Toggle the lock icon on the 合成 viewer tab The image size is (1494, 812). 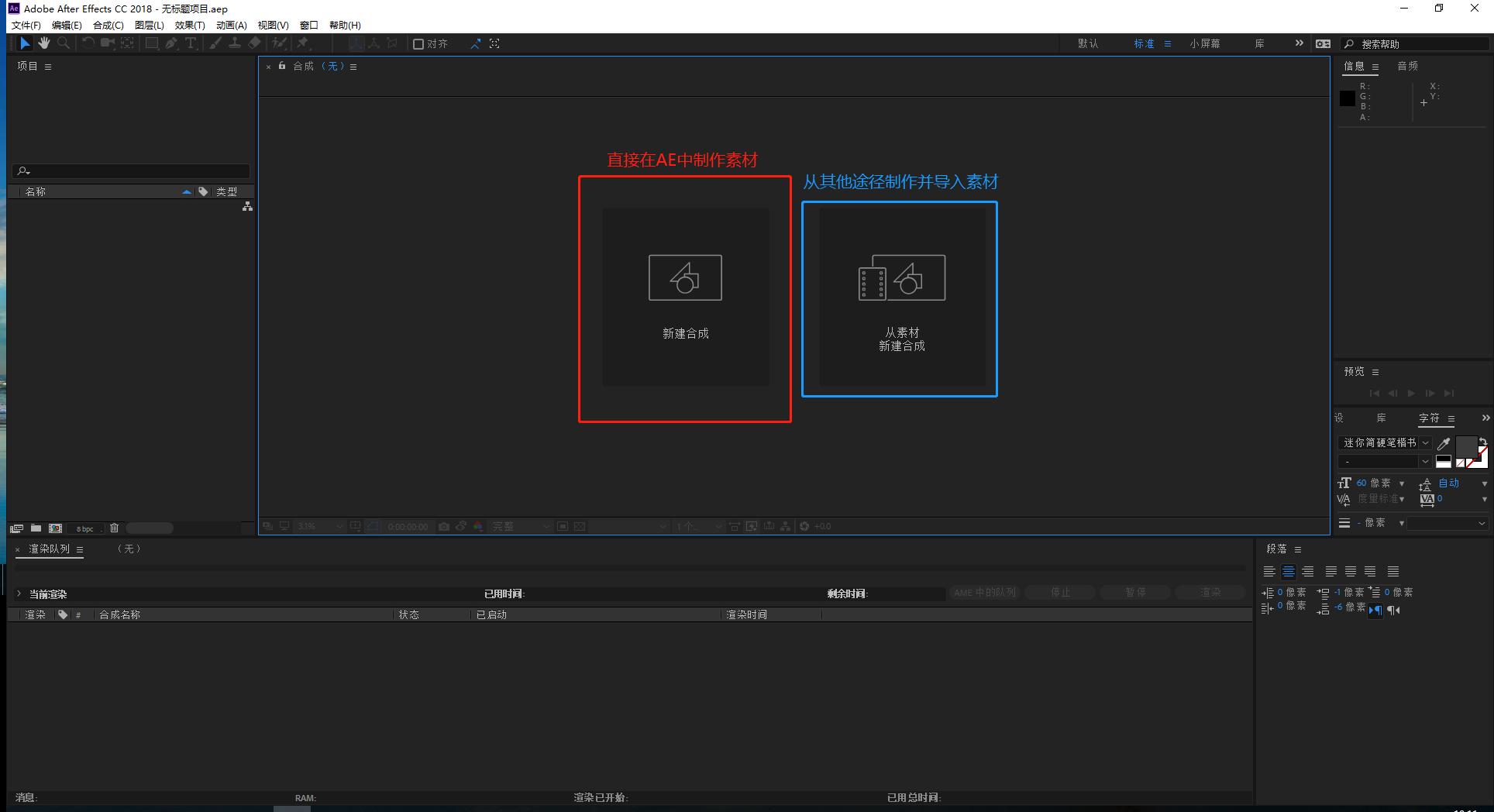282,66
